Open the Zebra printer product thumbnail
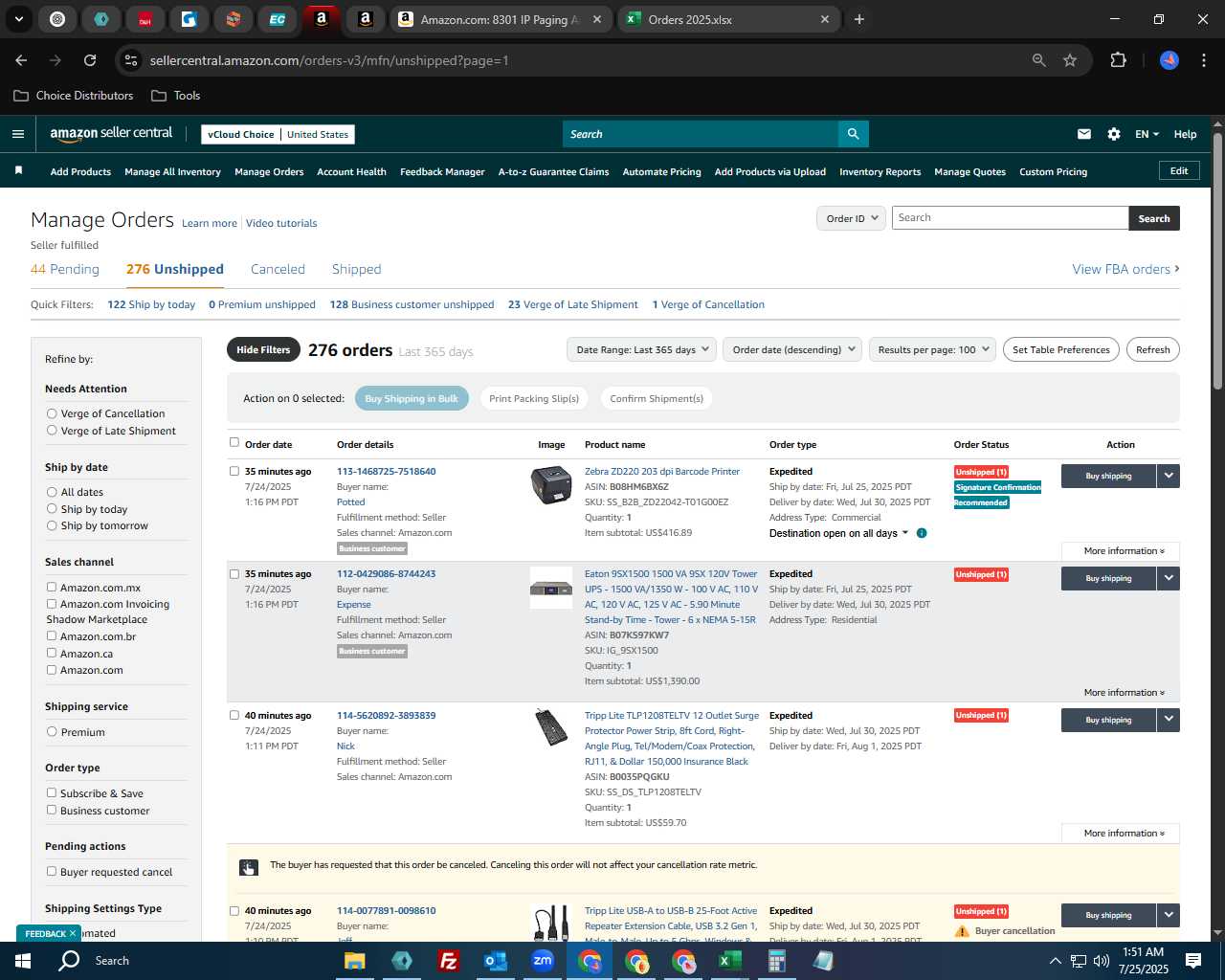 pyautogui.click(x=551, y=485)
